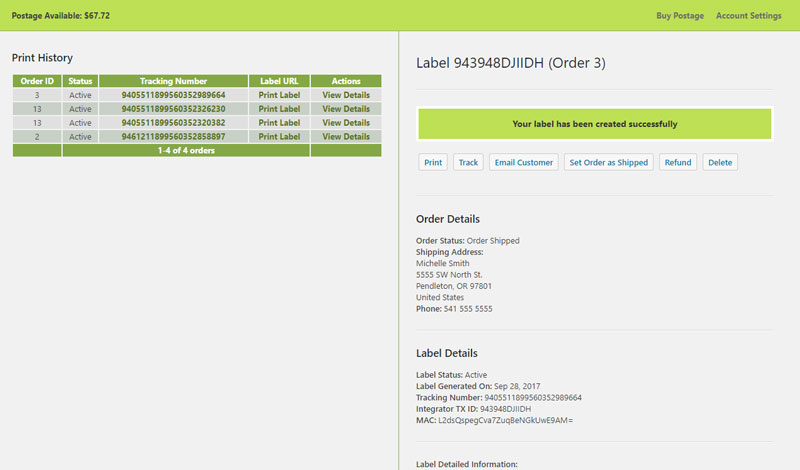The width and height of the screenshot is (800, 470).
Task: View Details for tracking number ending 320382
Action: pyautogui.click(x=345, y=123)
